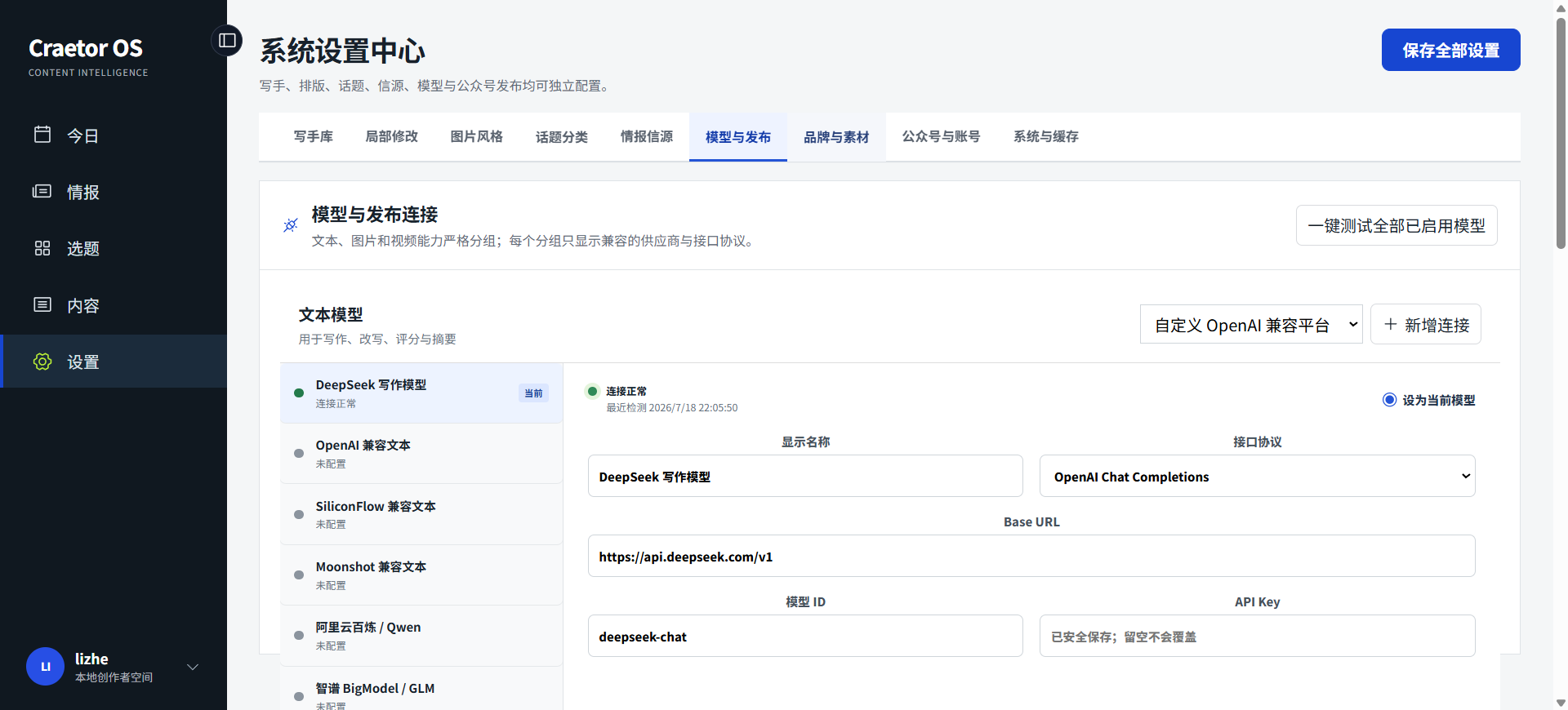The image size is (1568, 710).
Task: Click the LI user avatar
Action: 45,667
